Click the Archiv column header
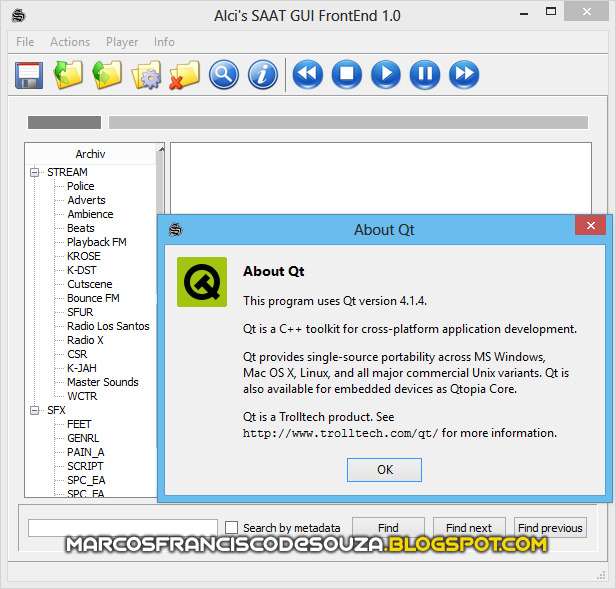The width and height of the screenshot is (616, 589). 90,154
